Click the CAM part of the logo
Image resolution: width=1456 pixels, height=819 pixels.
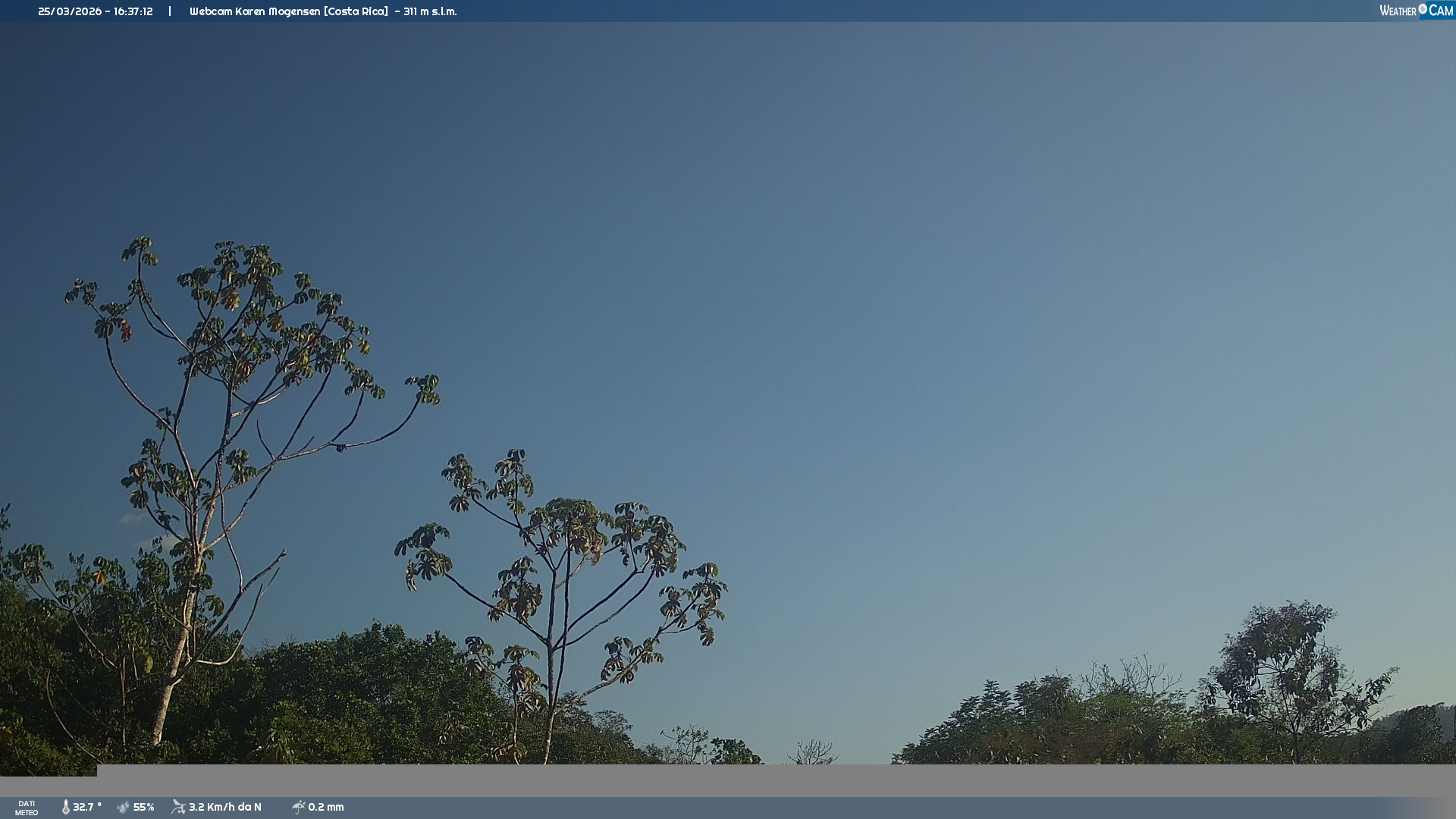1441,11
